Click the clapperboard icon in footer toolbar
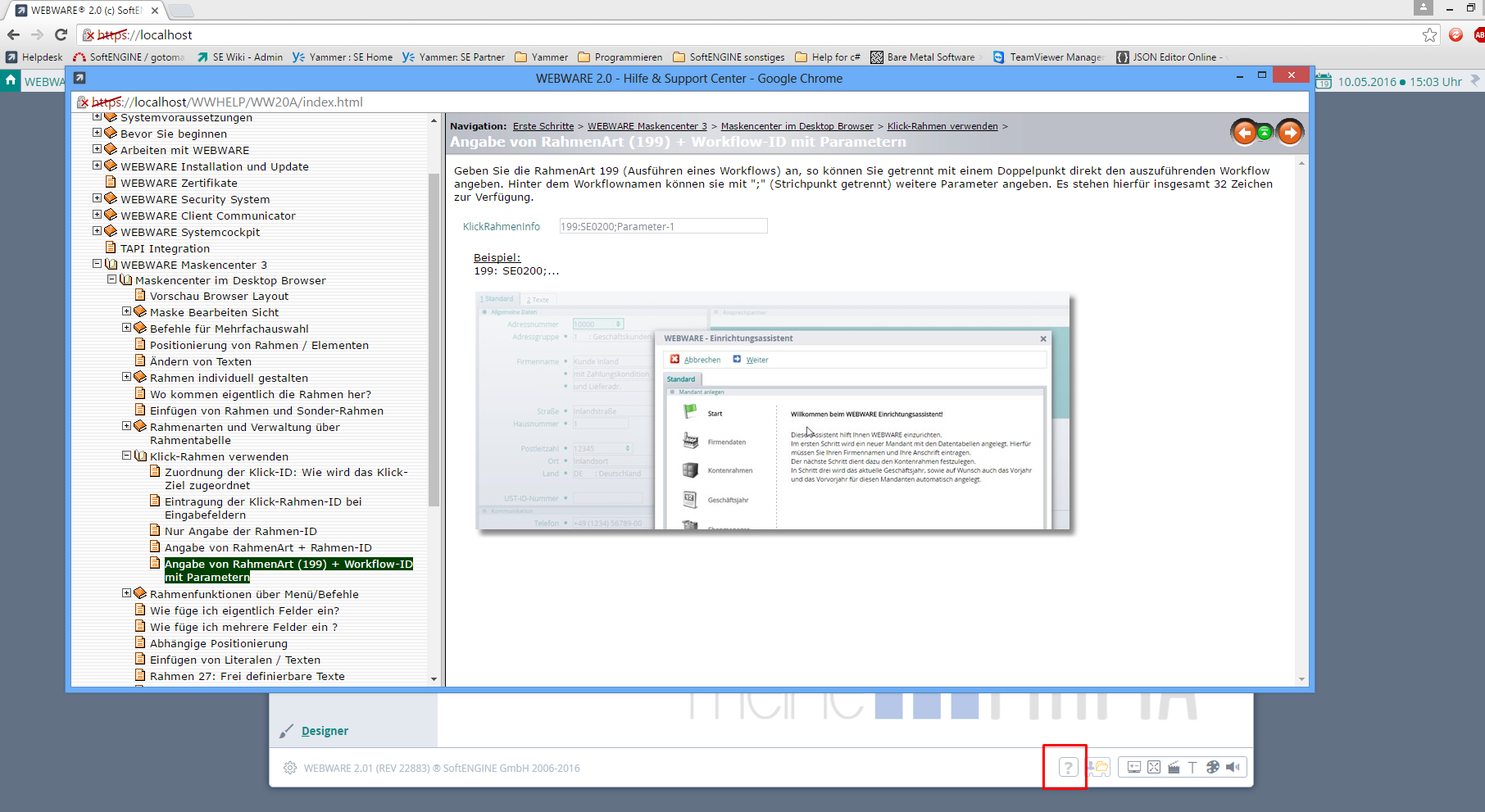The height and width of the screenshot is (812, 1485). click(x=1174, y=768)
